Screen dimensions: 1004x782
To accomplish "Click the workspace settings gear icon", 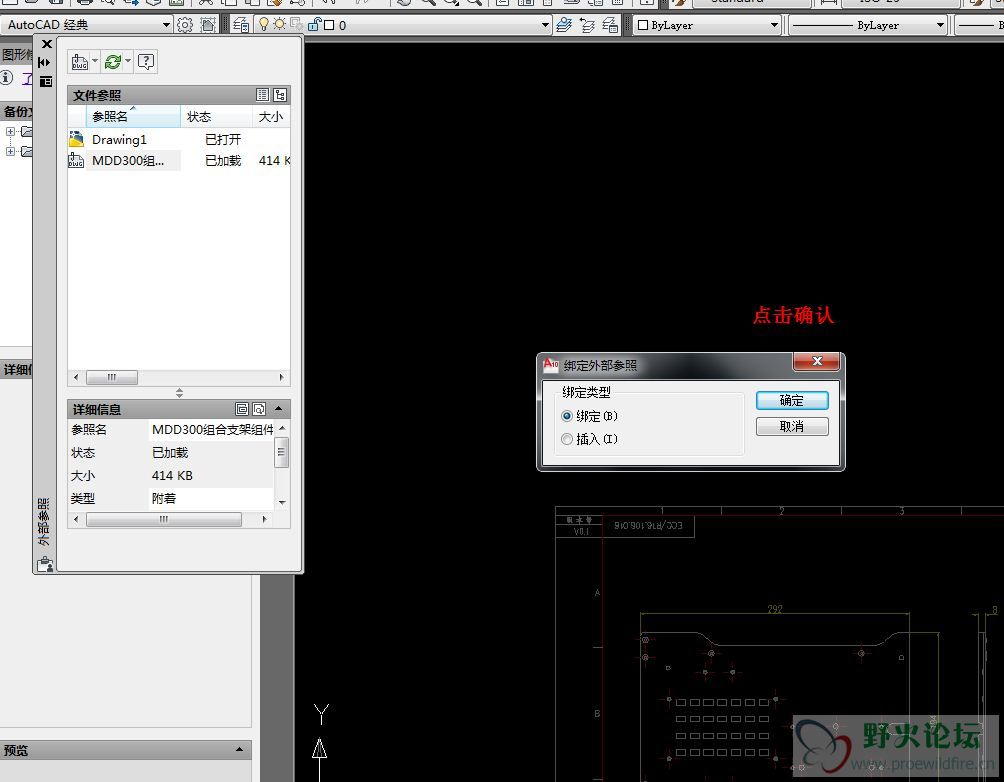I will pyautogui.click(x=184, y=25).
